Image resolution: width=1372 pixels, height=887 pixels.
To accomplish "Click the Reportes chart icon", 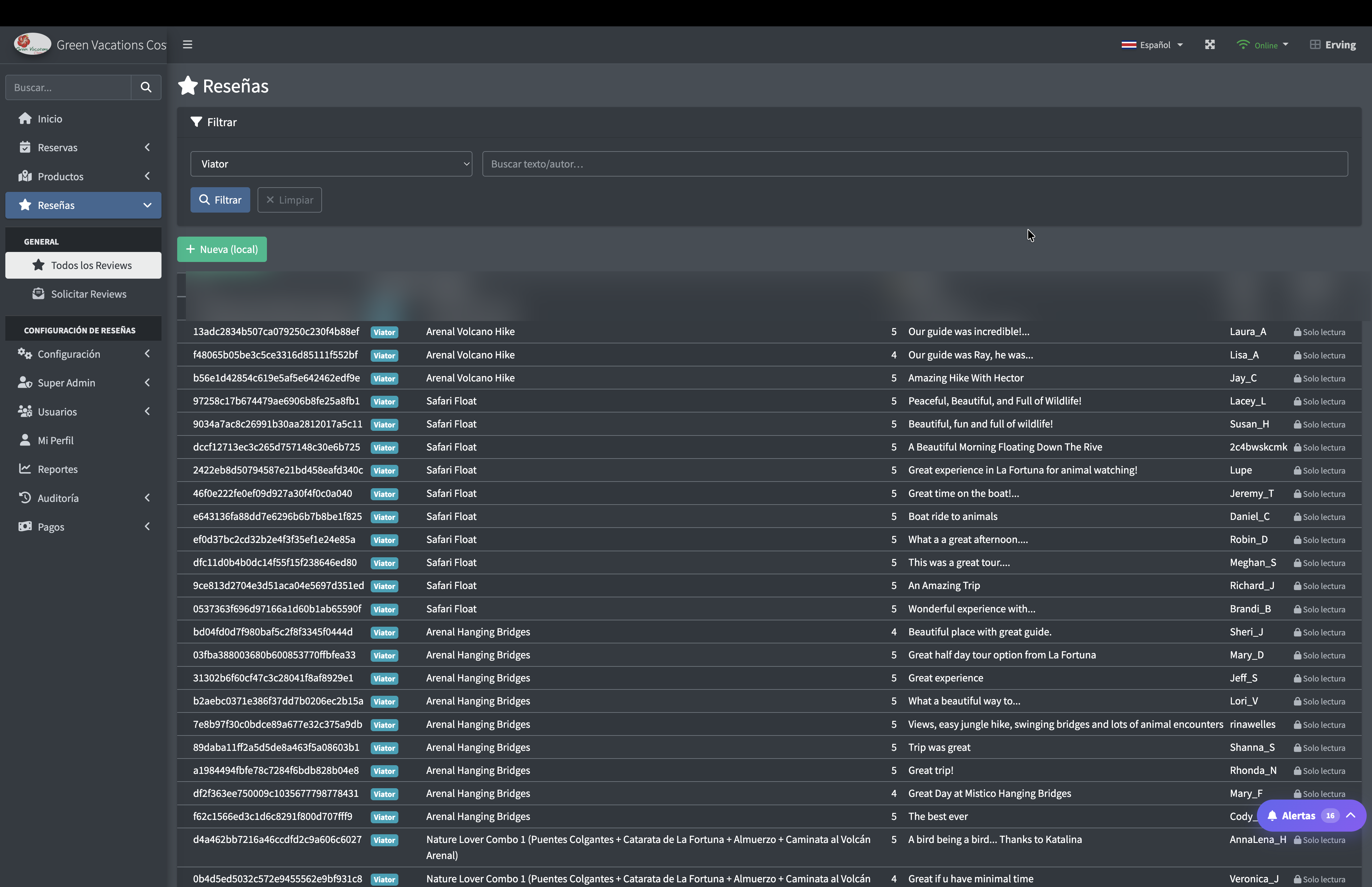I will (x=25, y=468).
